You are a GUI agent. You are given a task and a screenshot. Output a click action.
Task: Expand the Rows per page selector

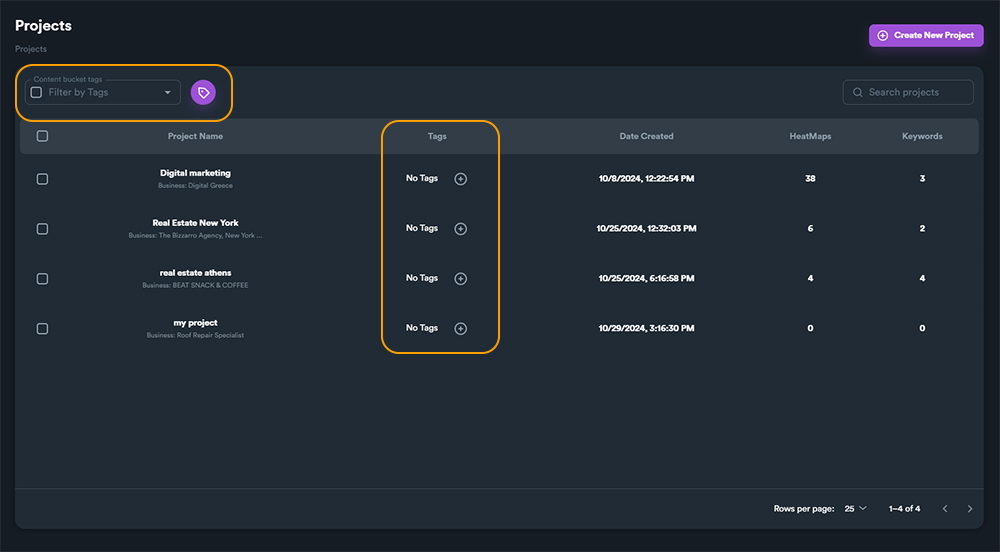(855, 509)
